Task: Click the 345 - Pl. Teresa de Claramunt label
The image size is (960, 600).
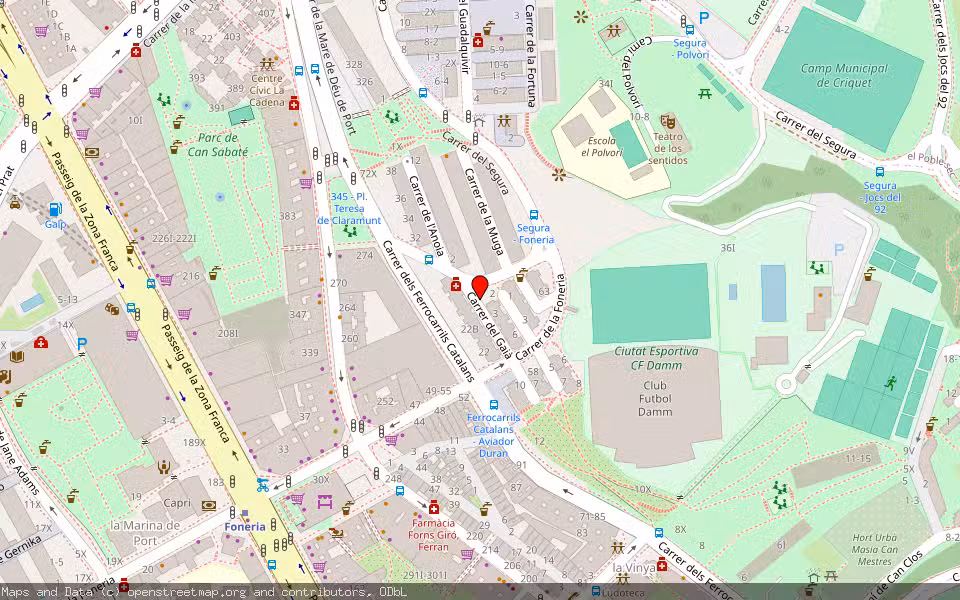Action: tap(349, 208)
